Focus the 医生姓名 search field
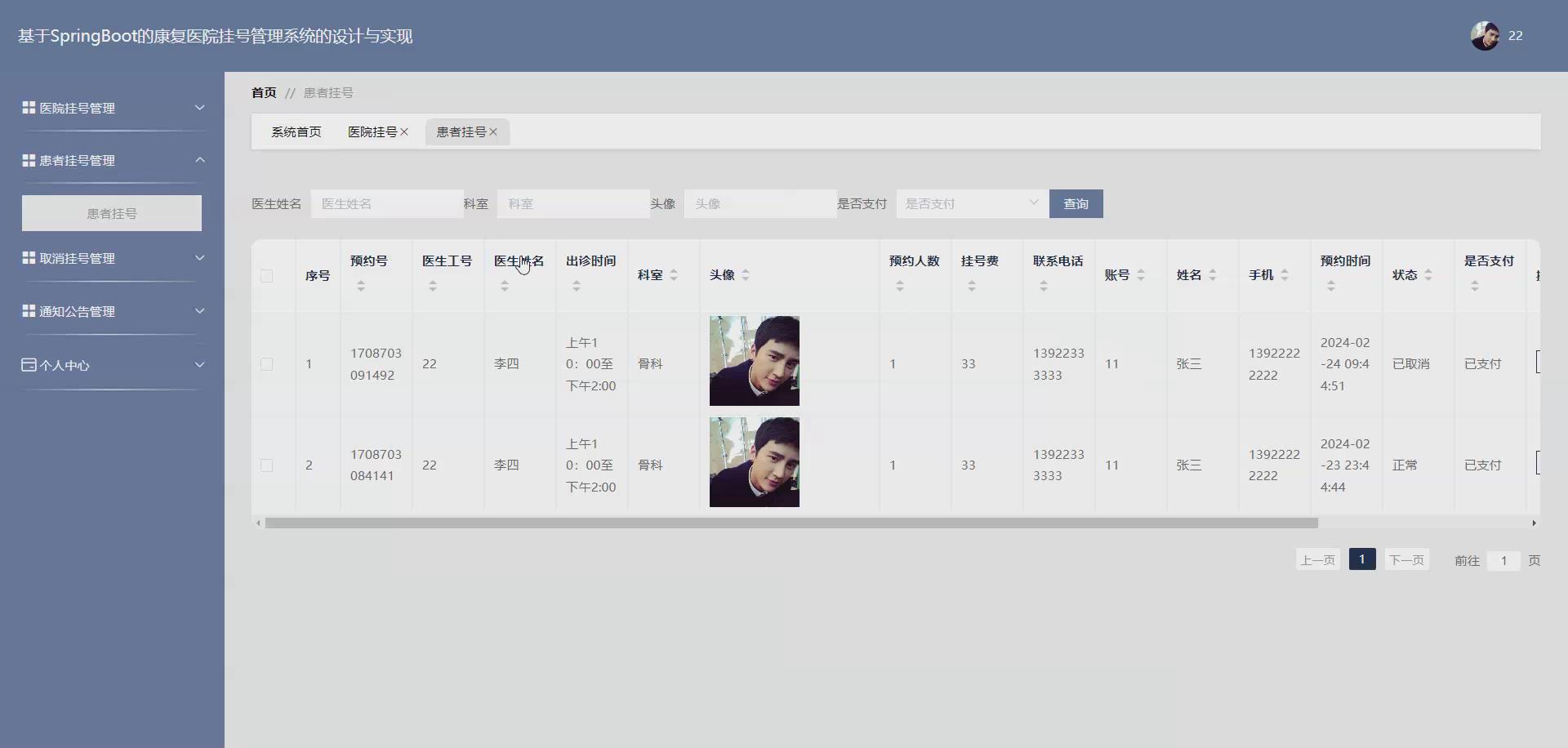Screen dimensions: 1568x748 387,204
